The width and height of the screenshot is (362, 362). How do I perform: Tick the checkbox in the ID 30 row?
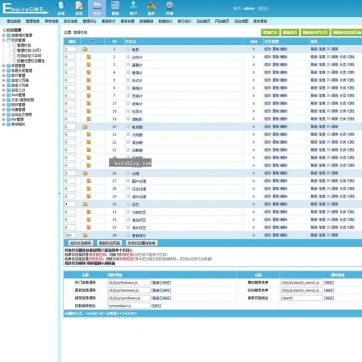coord(128,204)
